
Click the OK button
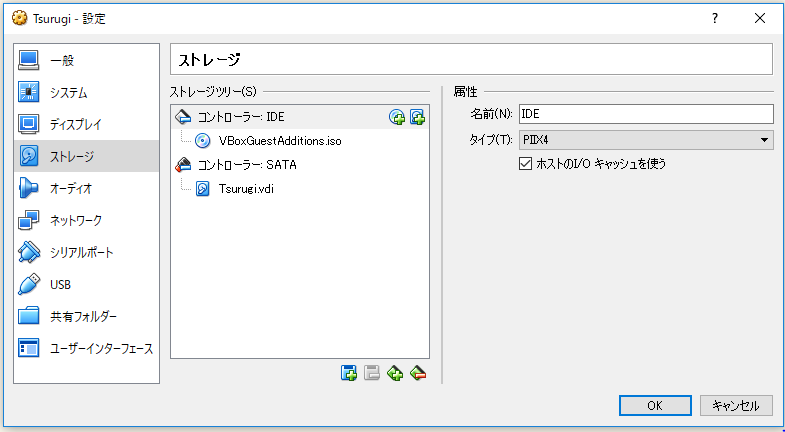pyautogui.click(x=655, y=405)
